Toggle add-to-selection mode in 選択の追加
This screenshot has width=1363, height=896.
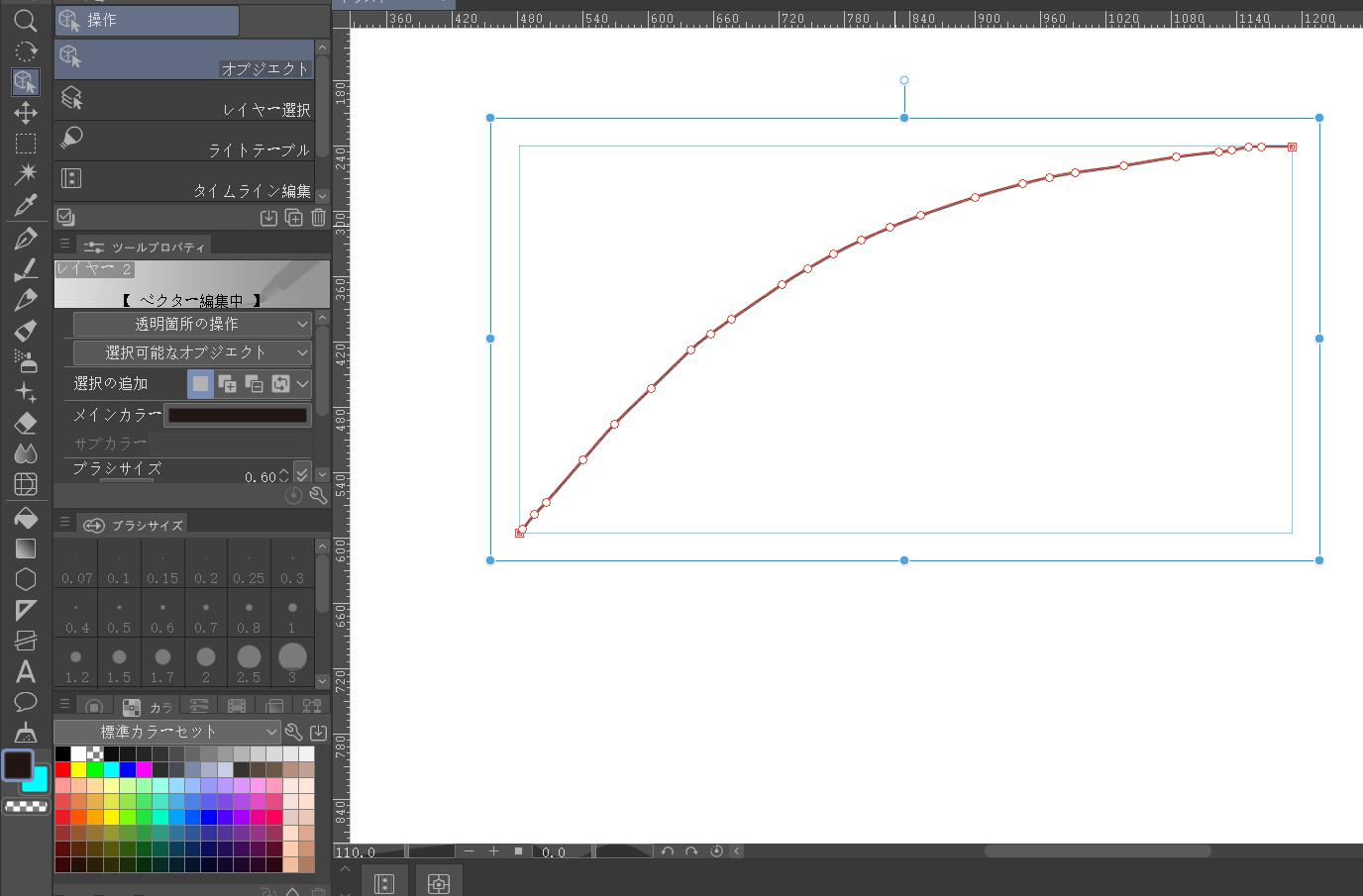[227, 383]
